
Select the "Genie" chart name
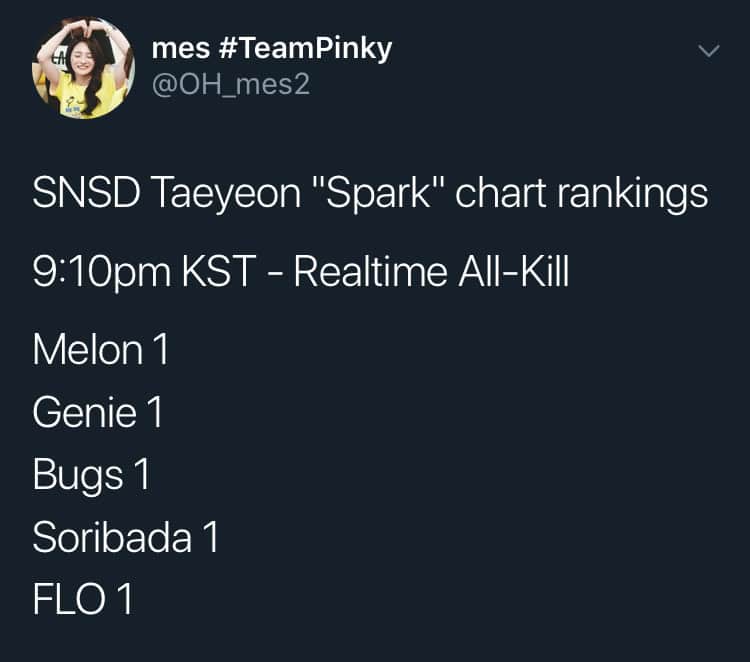[84, 412]
